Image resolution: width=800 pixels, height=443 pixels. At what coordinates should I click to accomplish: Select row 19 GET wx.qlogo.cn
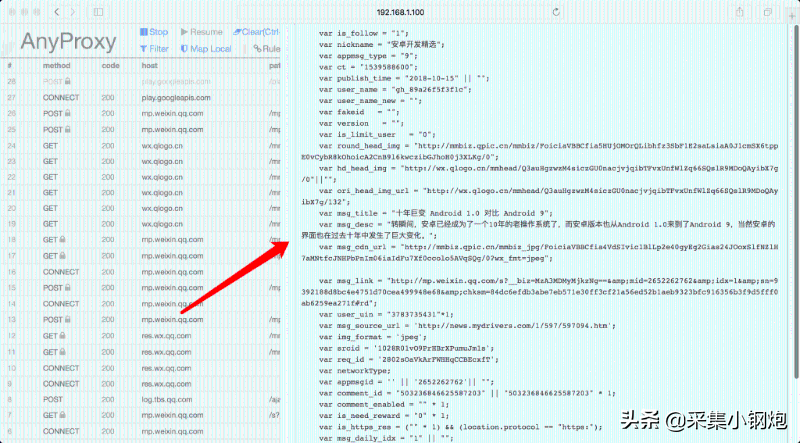tap(140, 224)
